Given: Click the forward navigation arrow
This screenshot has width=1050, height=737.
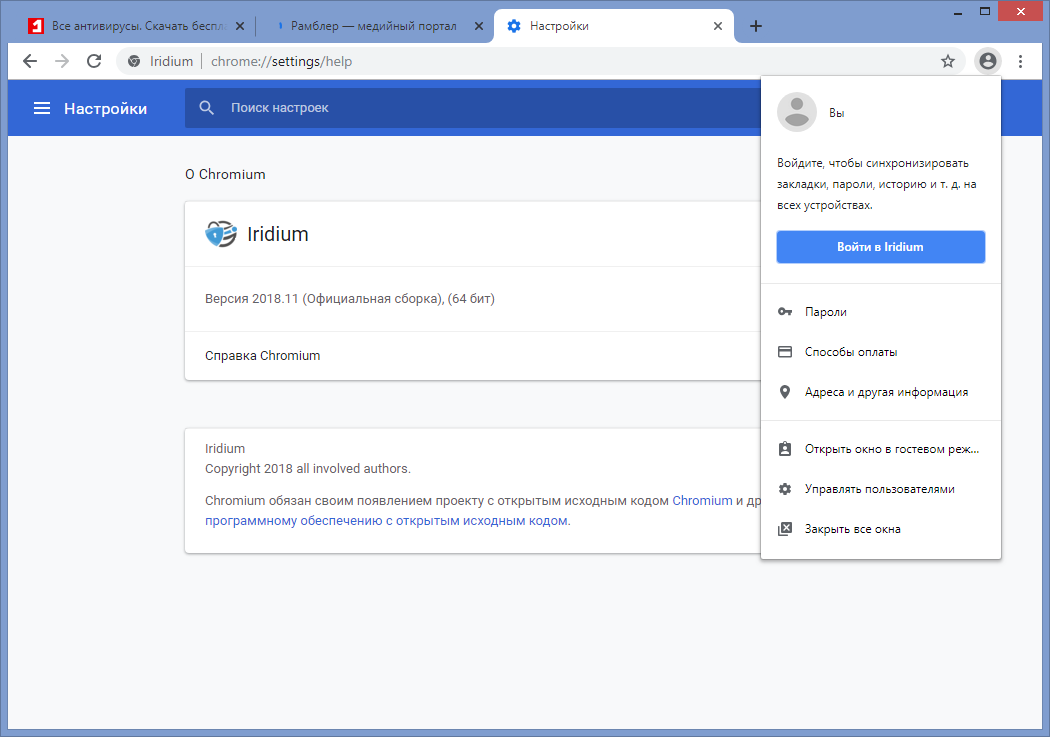Looking at the screenshot, I should point(62,62).
